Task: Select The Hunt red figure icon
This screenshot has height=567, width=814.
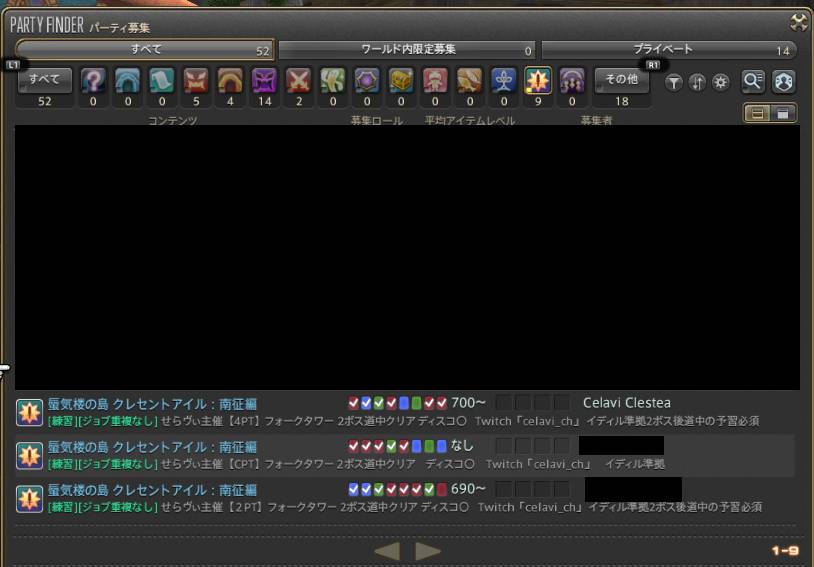Action: pos(435,80)
